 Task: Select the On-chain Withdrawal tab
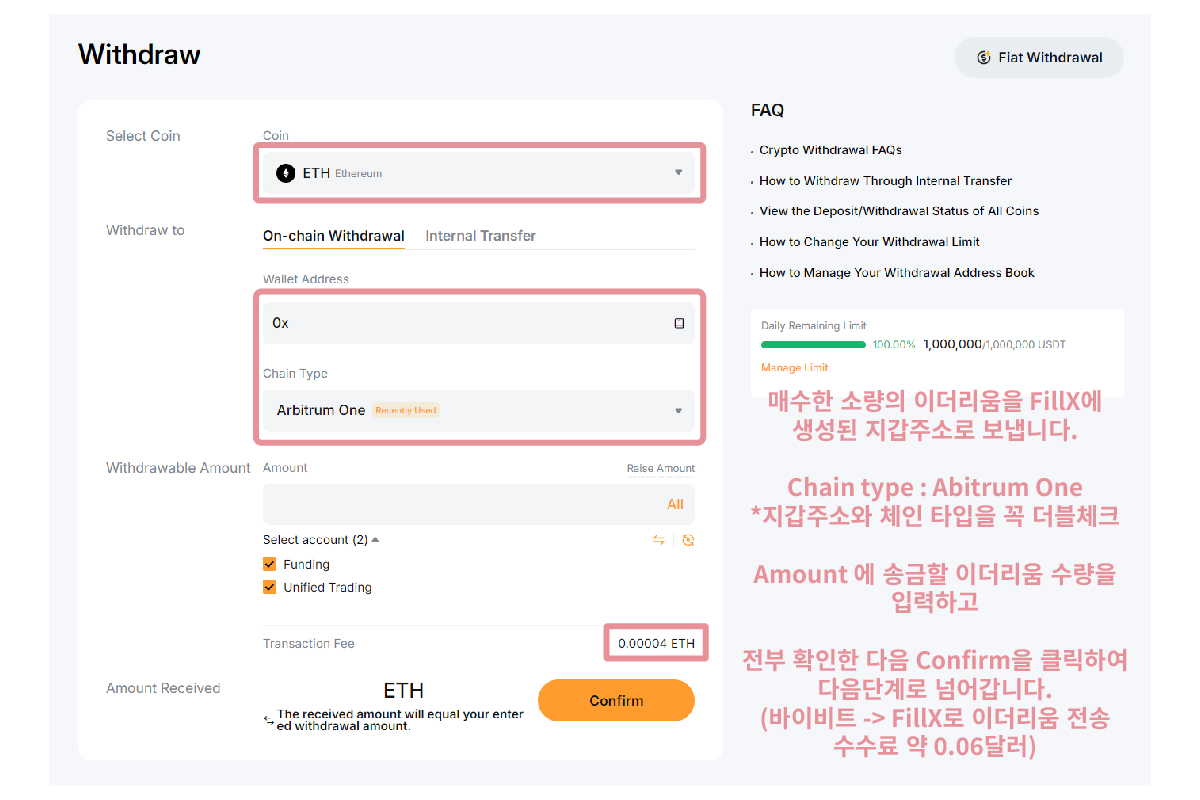(333, 236)
